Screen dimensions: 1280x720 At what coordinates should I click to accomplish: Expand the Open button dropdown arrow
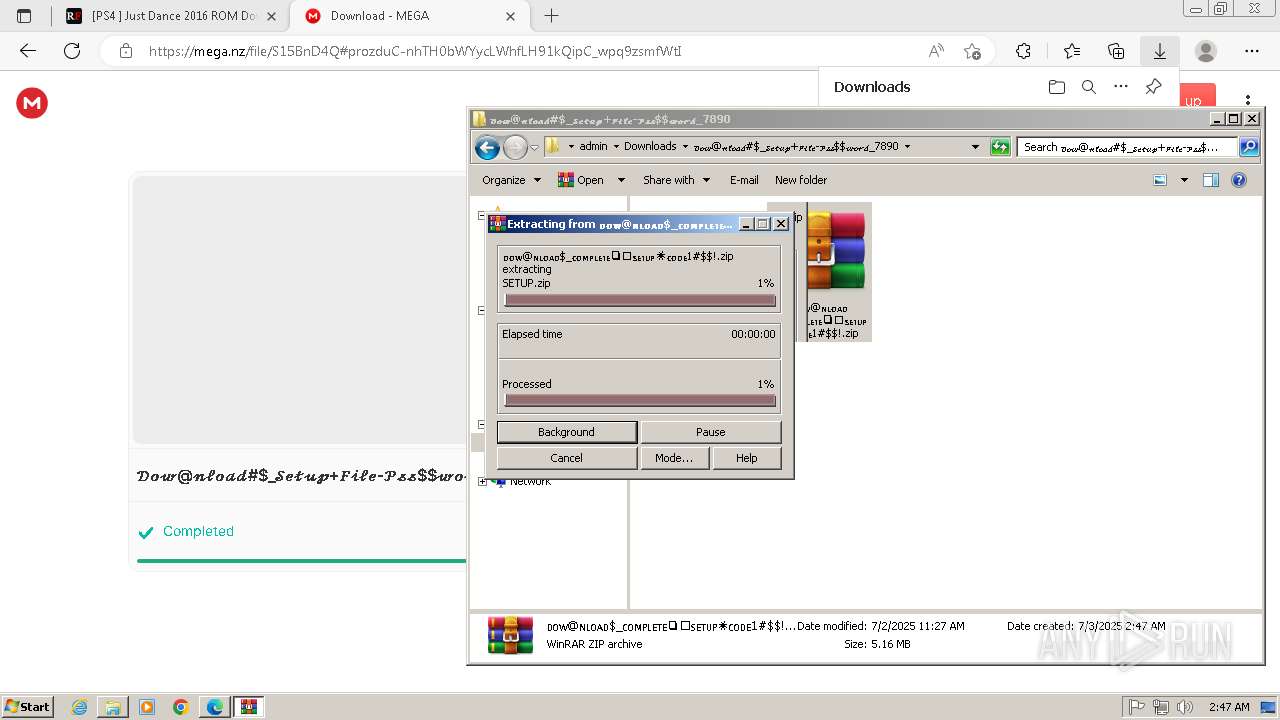click(621, 180)
